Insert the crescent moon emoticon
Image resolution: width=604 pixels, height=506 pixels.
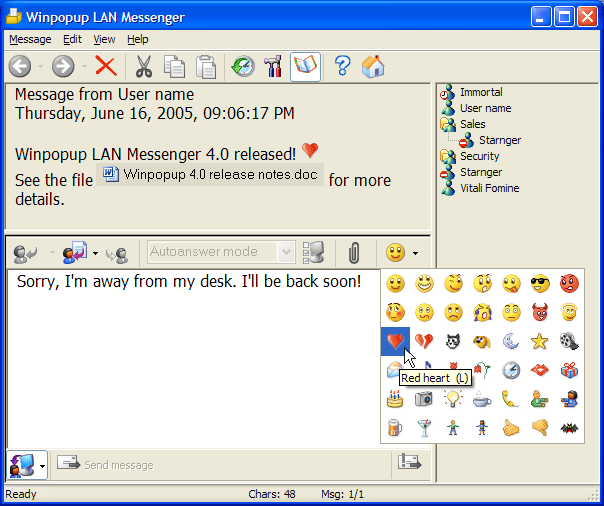[x=511, y=341]
